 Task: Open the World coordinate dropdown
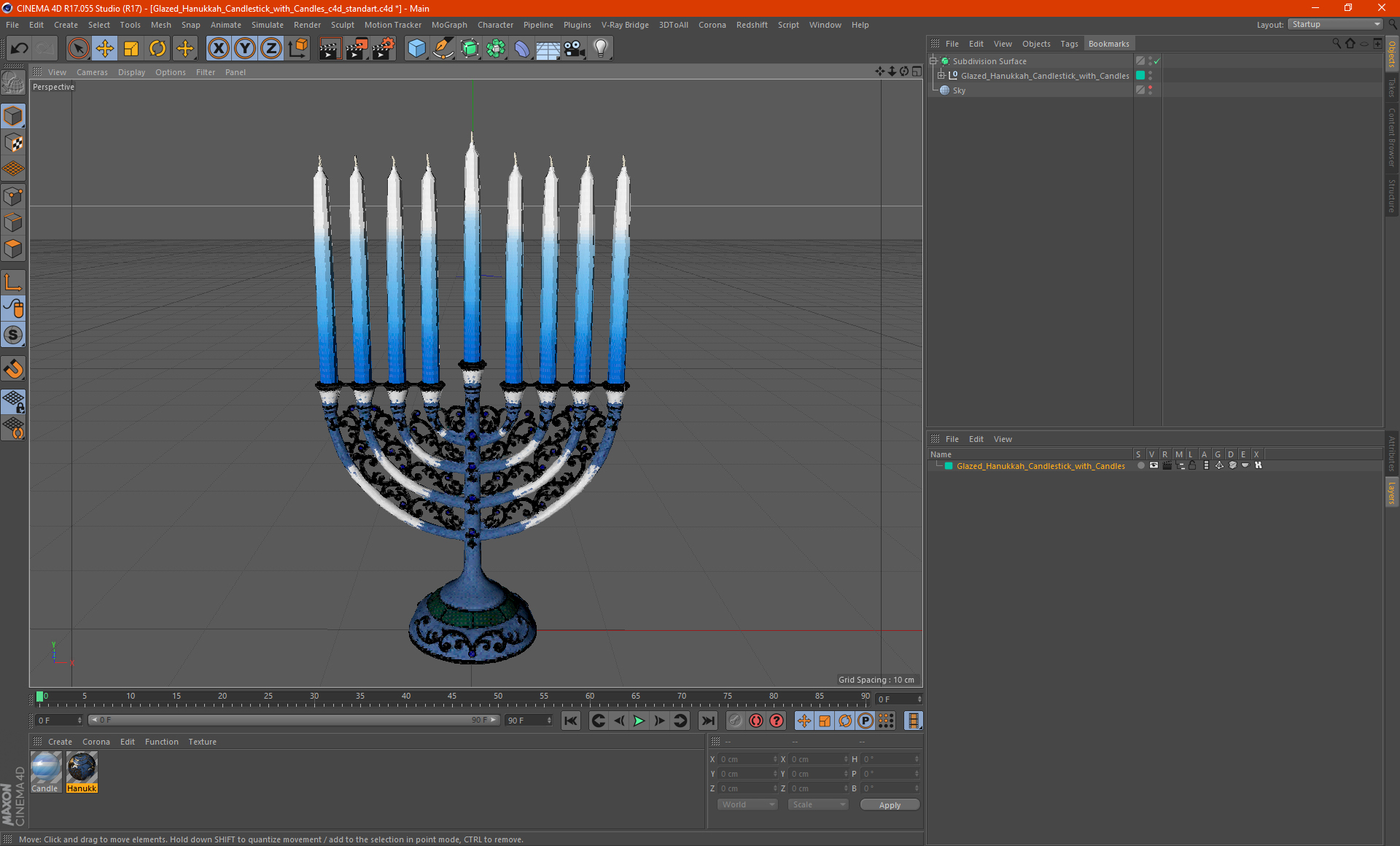747,804
